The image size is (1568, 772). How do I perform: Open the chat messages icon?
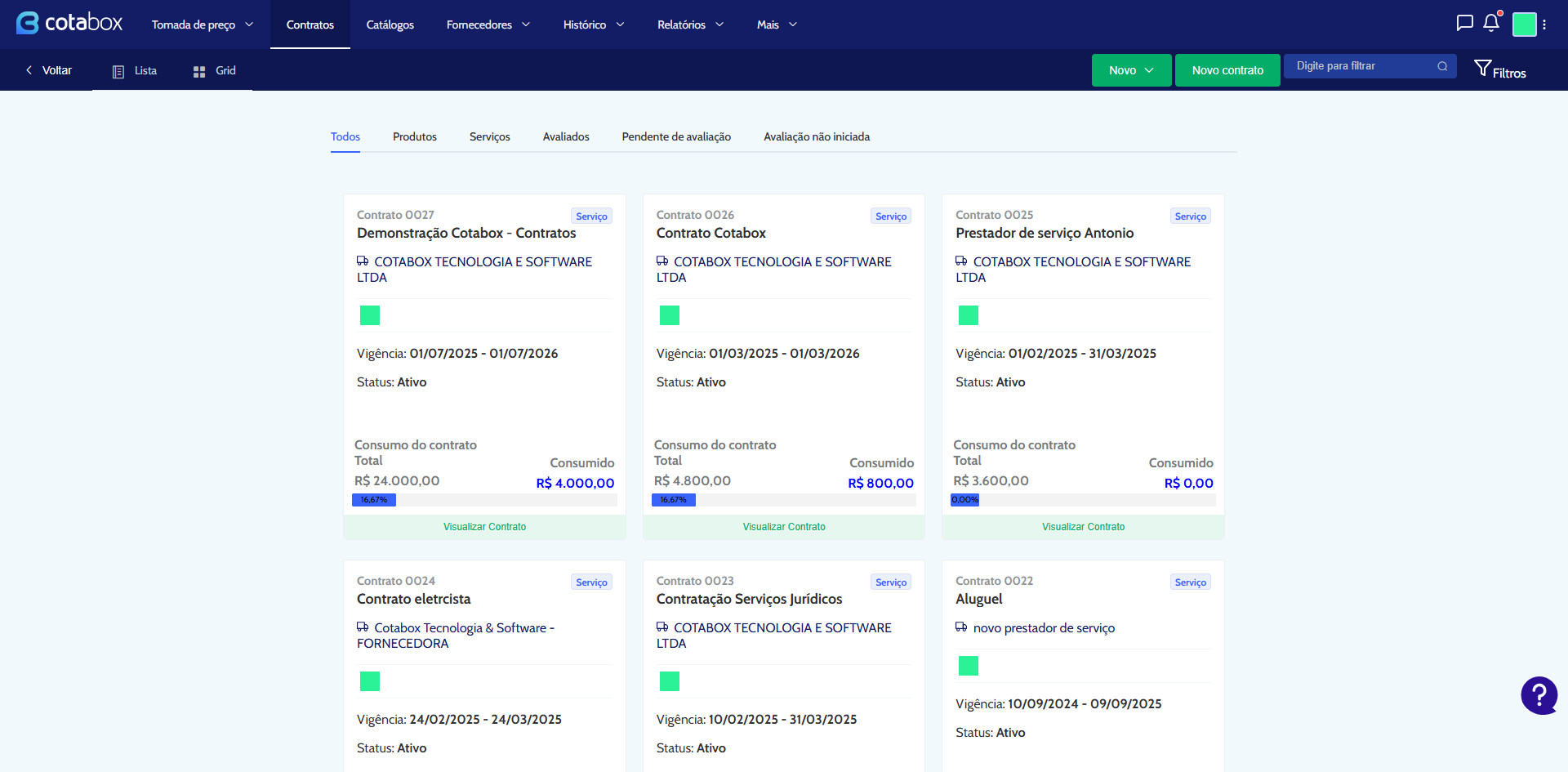(1465, 23)
